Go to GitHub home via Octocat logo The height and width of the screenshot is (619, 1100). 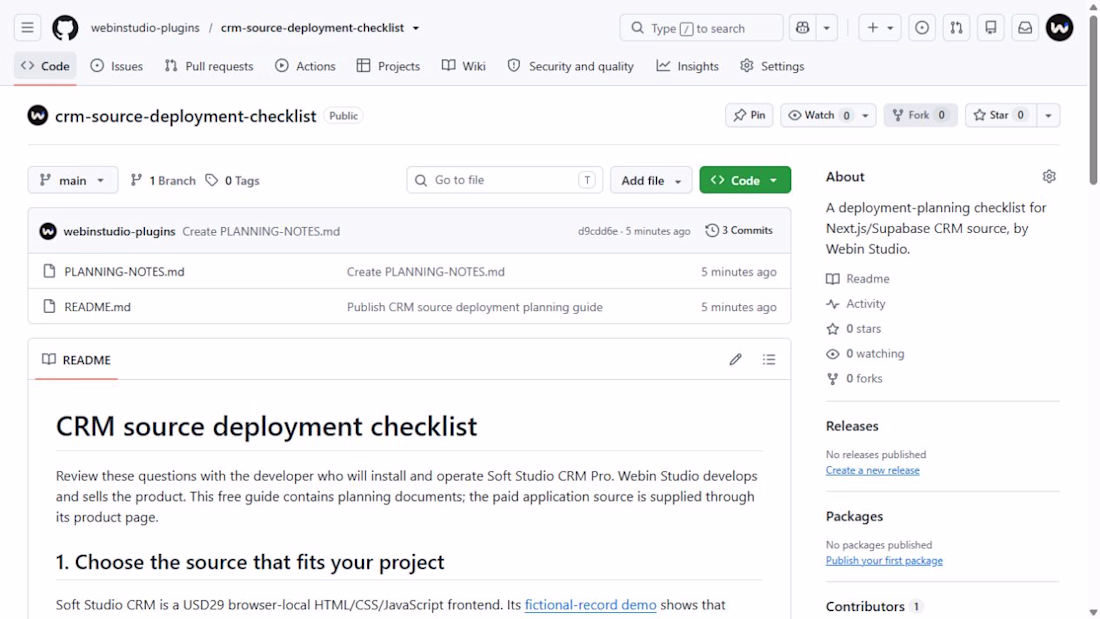(x=65, y=28)
